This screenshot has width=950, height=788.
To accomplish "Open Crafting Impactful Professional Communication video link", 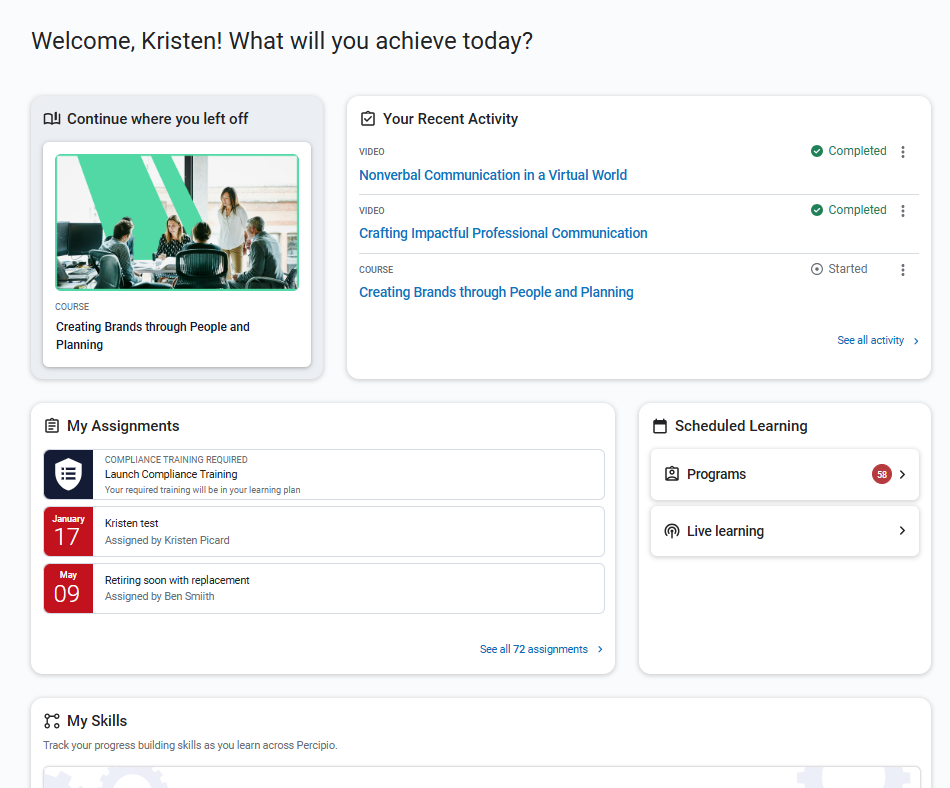I will [x=503, y=233].
